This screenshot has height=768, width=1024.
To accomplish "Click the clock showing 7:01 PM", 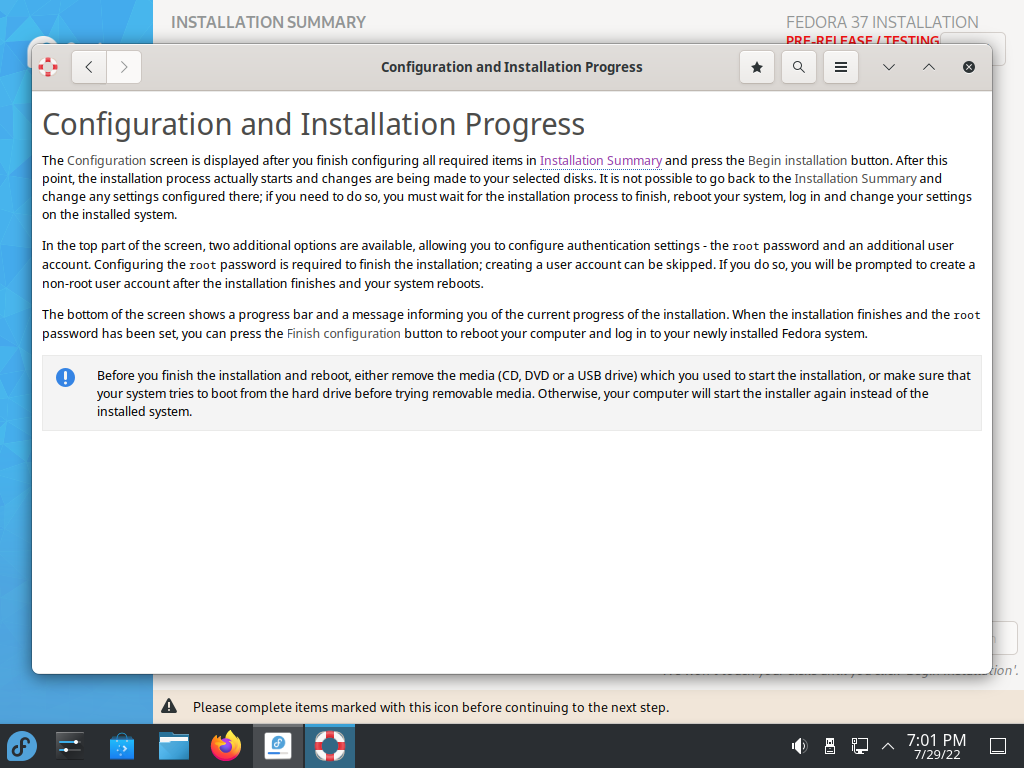I will [x=936, y=746].
